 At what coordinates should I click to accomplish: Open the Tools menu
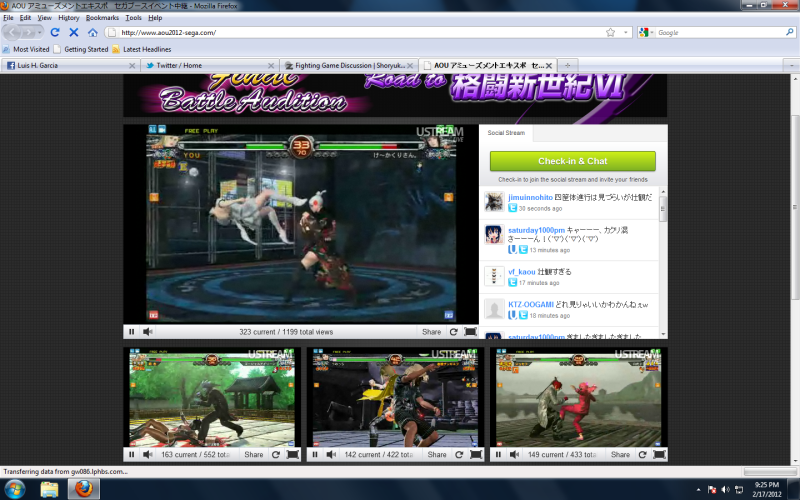[x=133, y=17]
